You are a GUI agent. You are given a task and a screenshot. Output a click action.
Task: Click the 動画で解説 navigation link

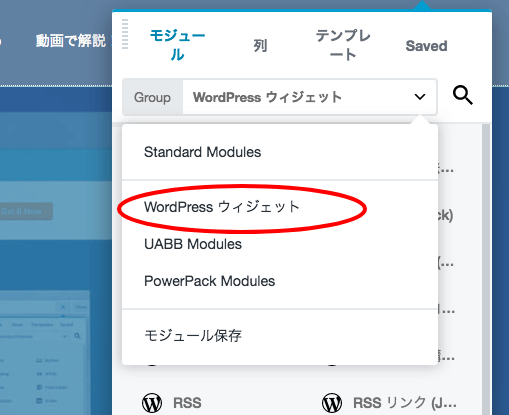coord(70,41)
